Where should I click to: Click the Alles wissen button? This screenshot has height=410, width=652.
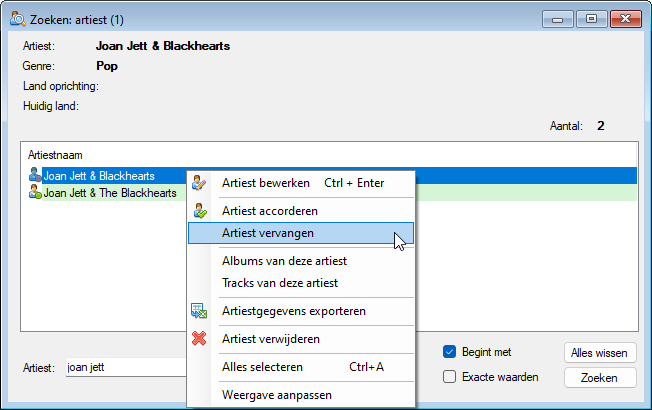[600, 353]
